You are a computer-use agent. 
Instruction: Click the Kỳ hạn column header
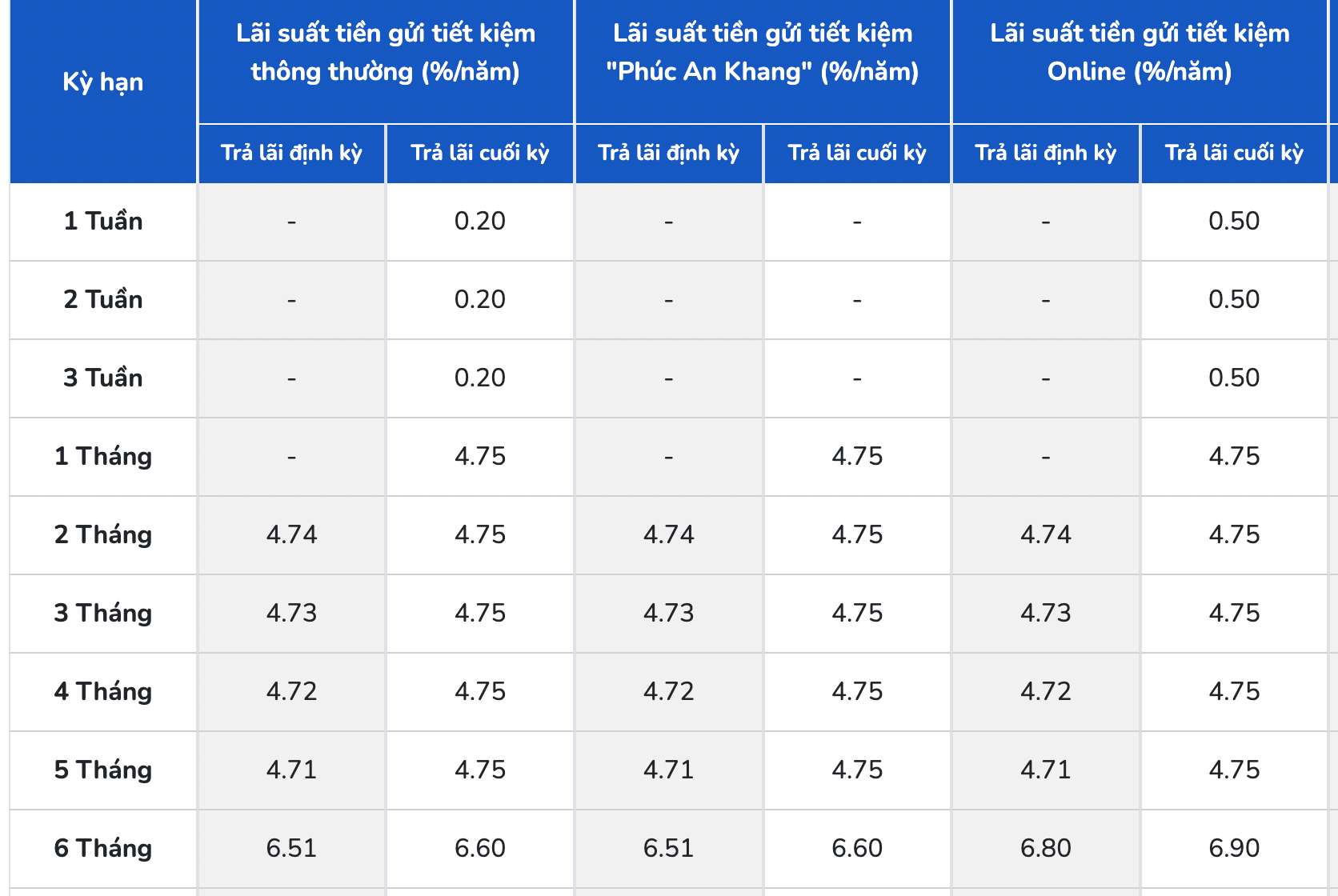pos(103,82)
